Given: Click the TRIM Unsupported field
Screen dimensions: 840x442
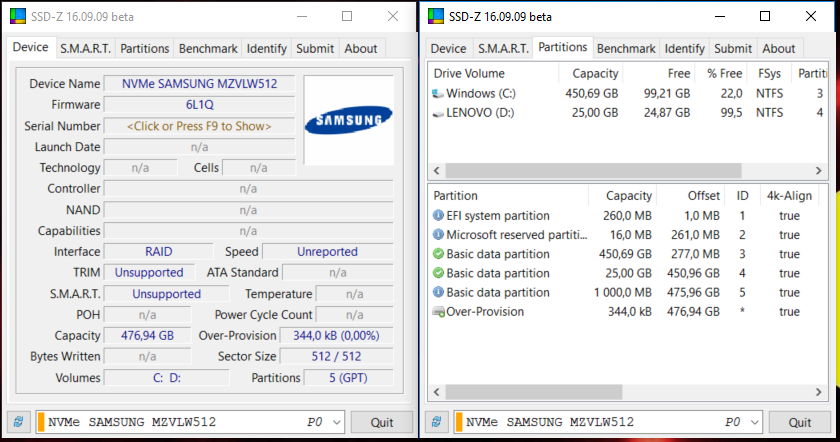Looking at the screenshot, I should coord(149,273).
